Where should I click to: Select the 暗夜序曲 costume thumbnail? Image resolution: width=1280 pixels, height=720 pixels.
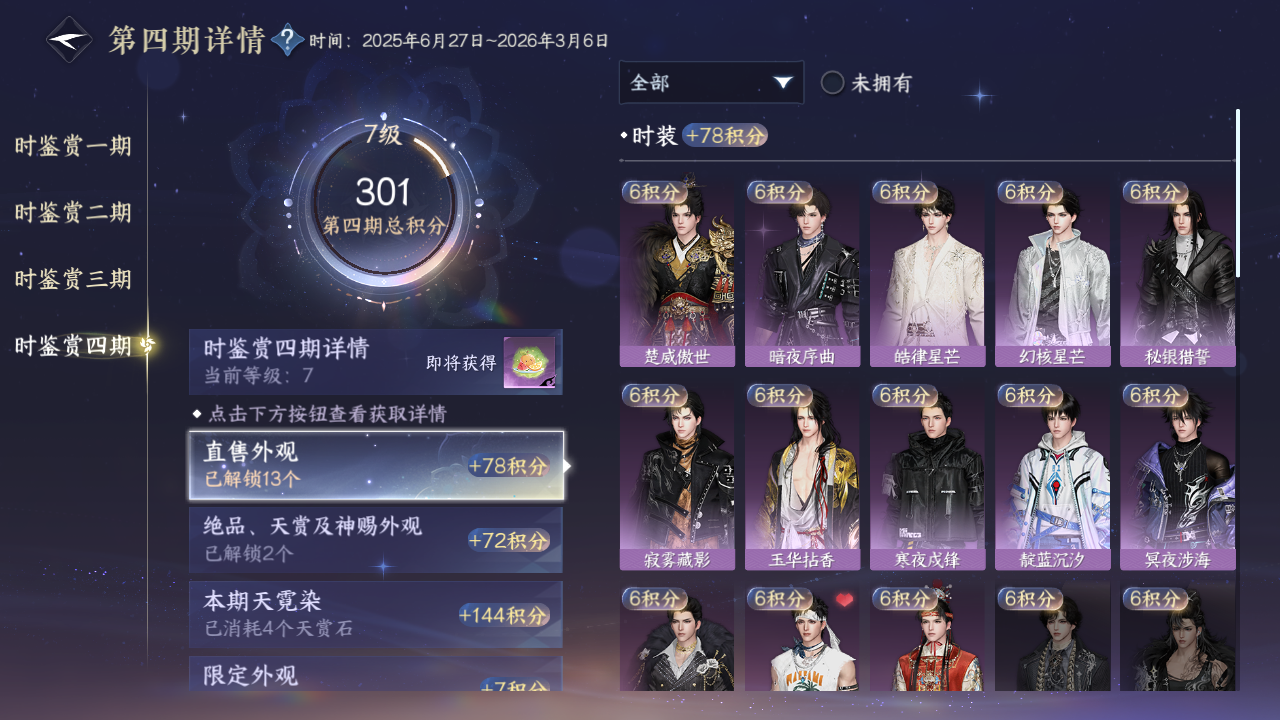(802, 273)
